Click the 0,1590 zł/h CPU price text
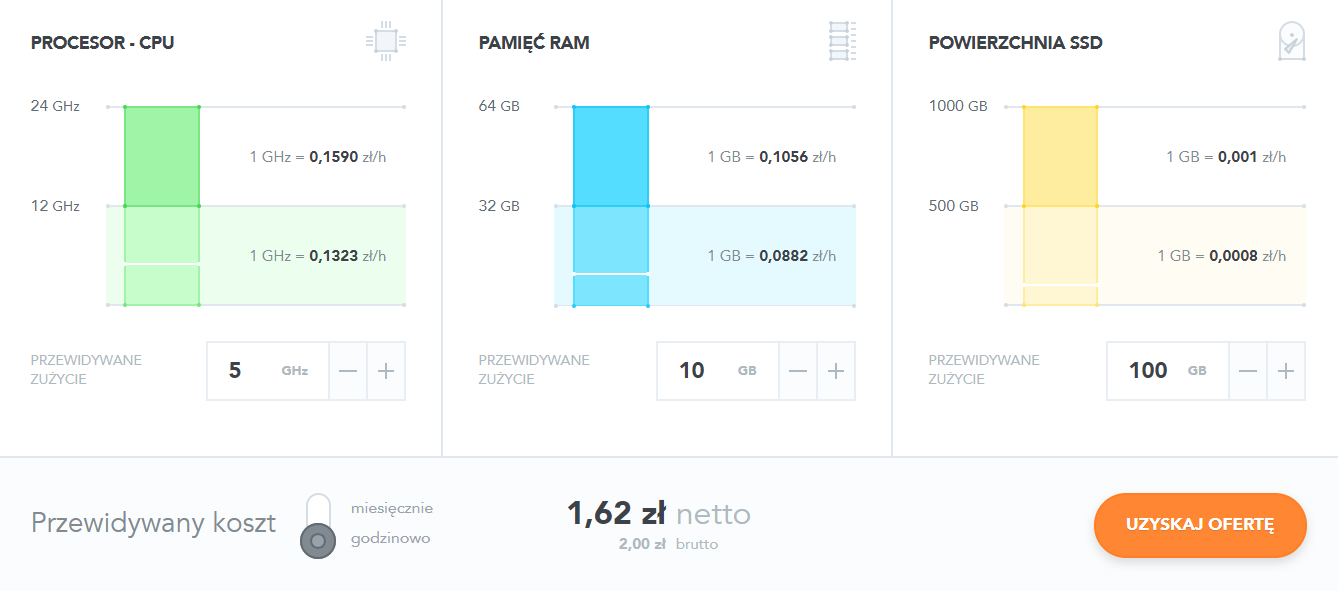This screenshot has height=591, width=1338. point(318,157)
